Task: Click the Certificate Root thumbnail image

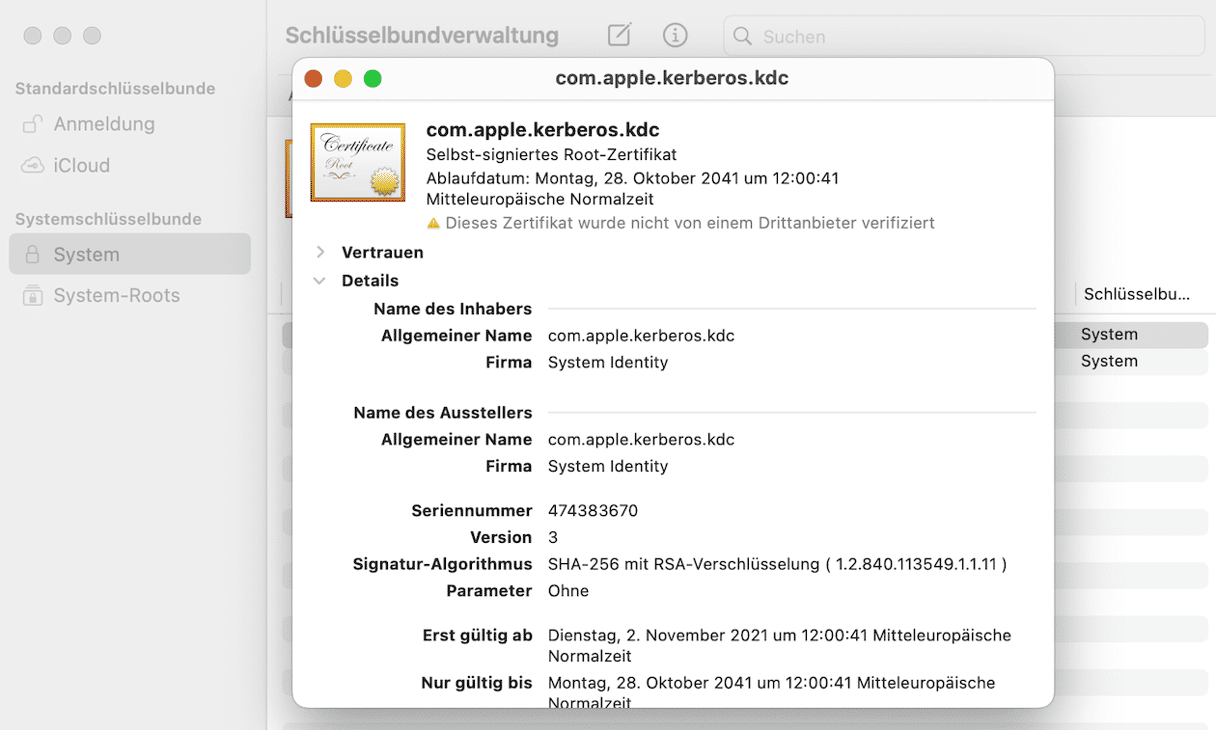Action: pyautogui.click(x=357, y=163)
